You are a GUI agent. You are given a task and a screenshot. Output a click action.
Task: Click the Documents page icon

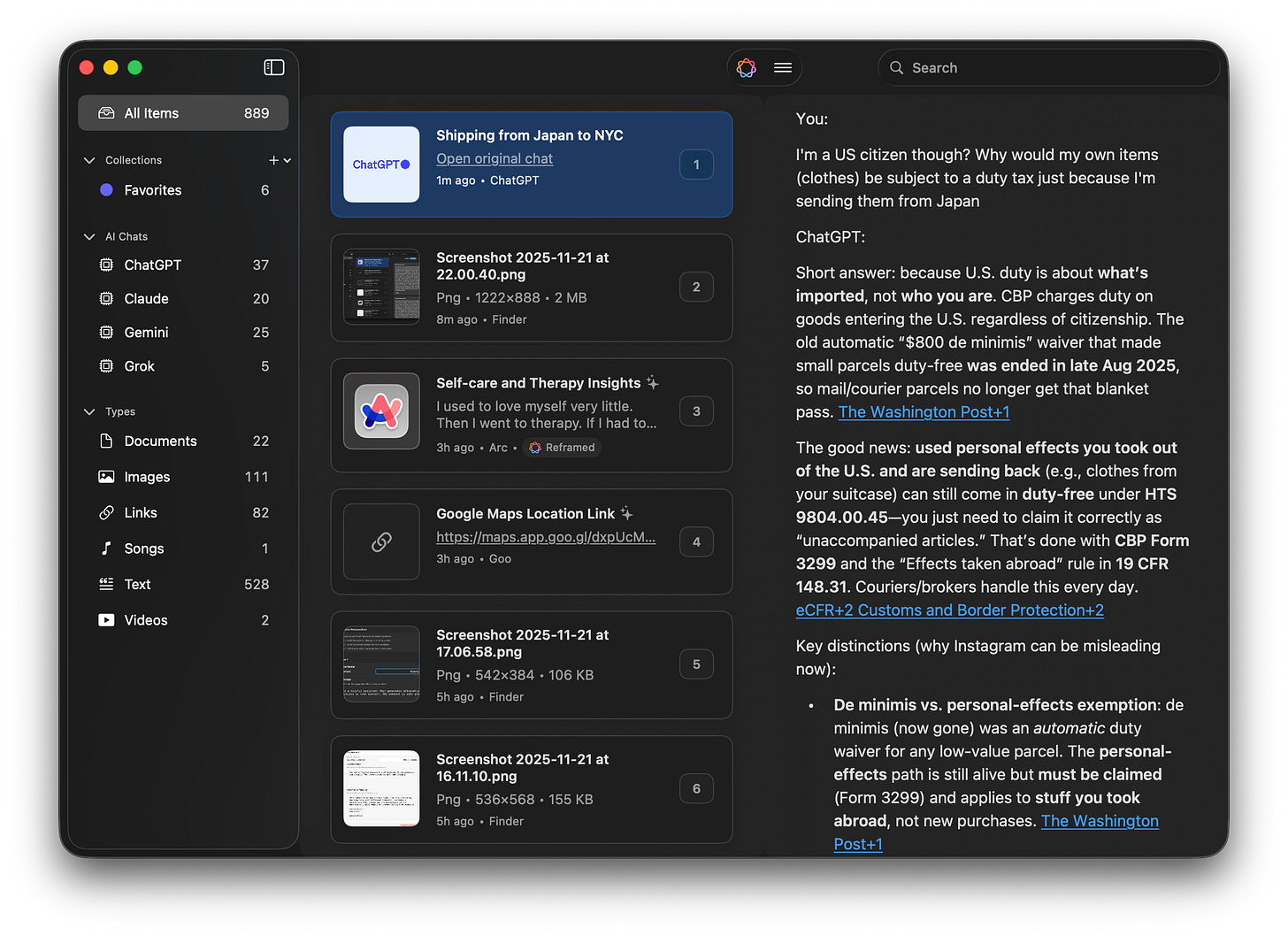coord(106,441)
